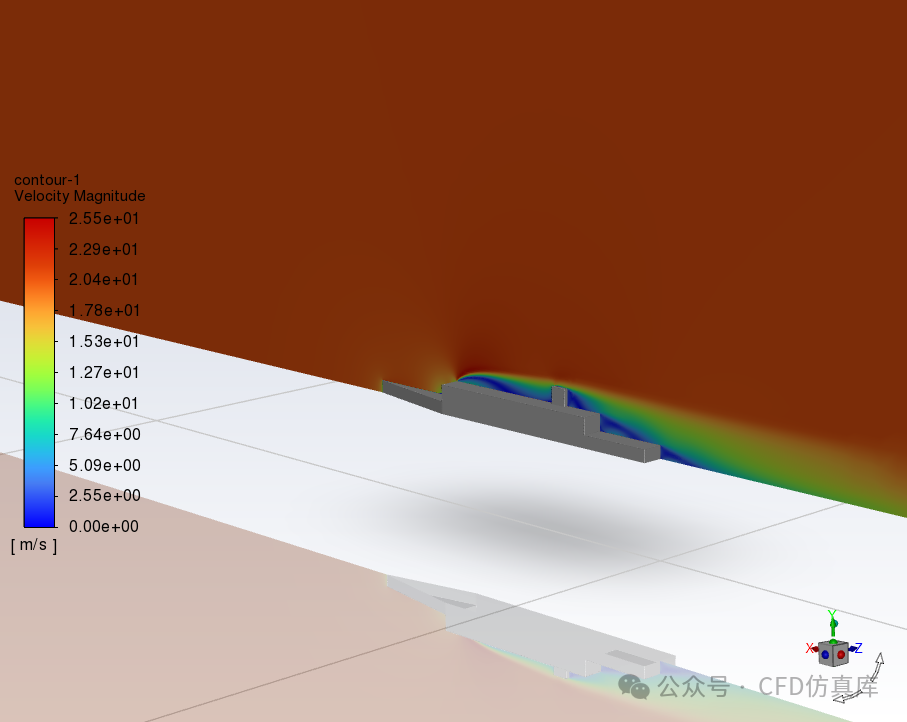Click the 2.29e+01 legend value
Screen dimensions: 907x722
104,249
